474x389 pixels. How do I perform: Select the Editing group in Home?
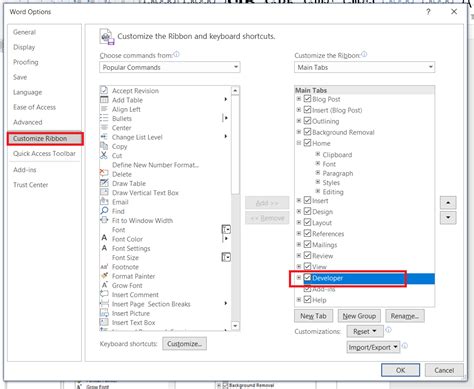point(333,192)
